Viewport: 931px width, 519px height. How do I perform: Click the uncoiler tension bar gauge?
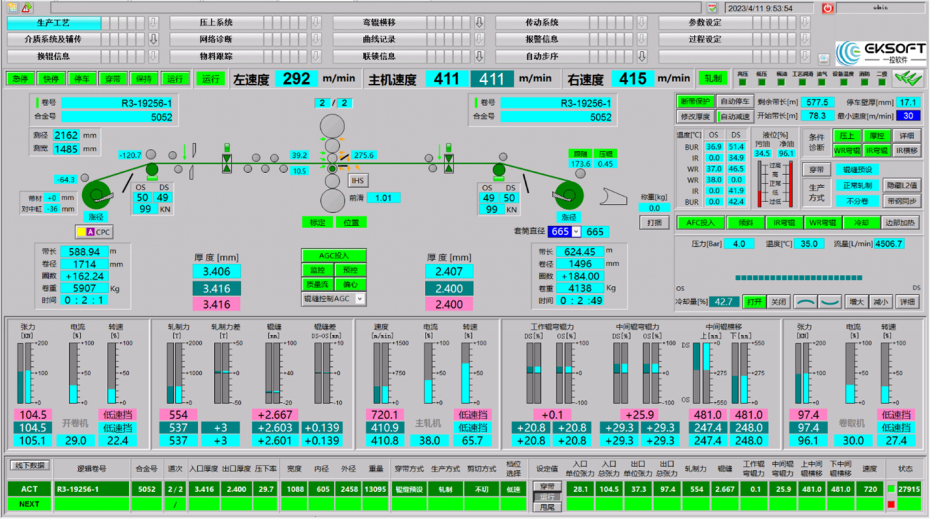[24, 374]
